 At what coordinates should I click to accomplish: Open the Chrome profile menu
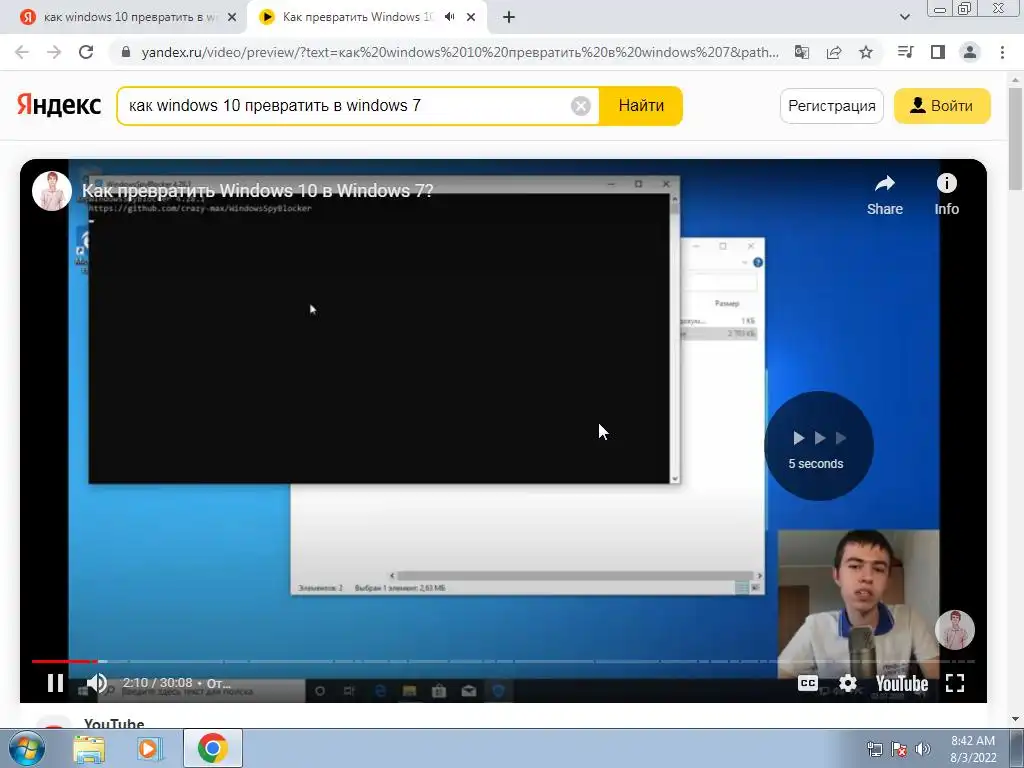pyautogui.click(x=970, y=52)
